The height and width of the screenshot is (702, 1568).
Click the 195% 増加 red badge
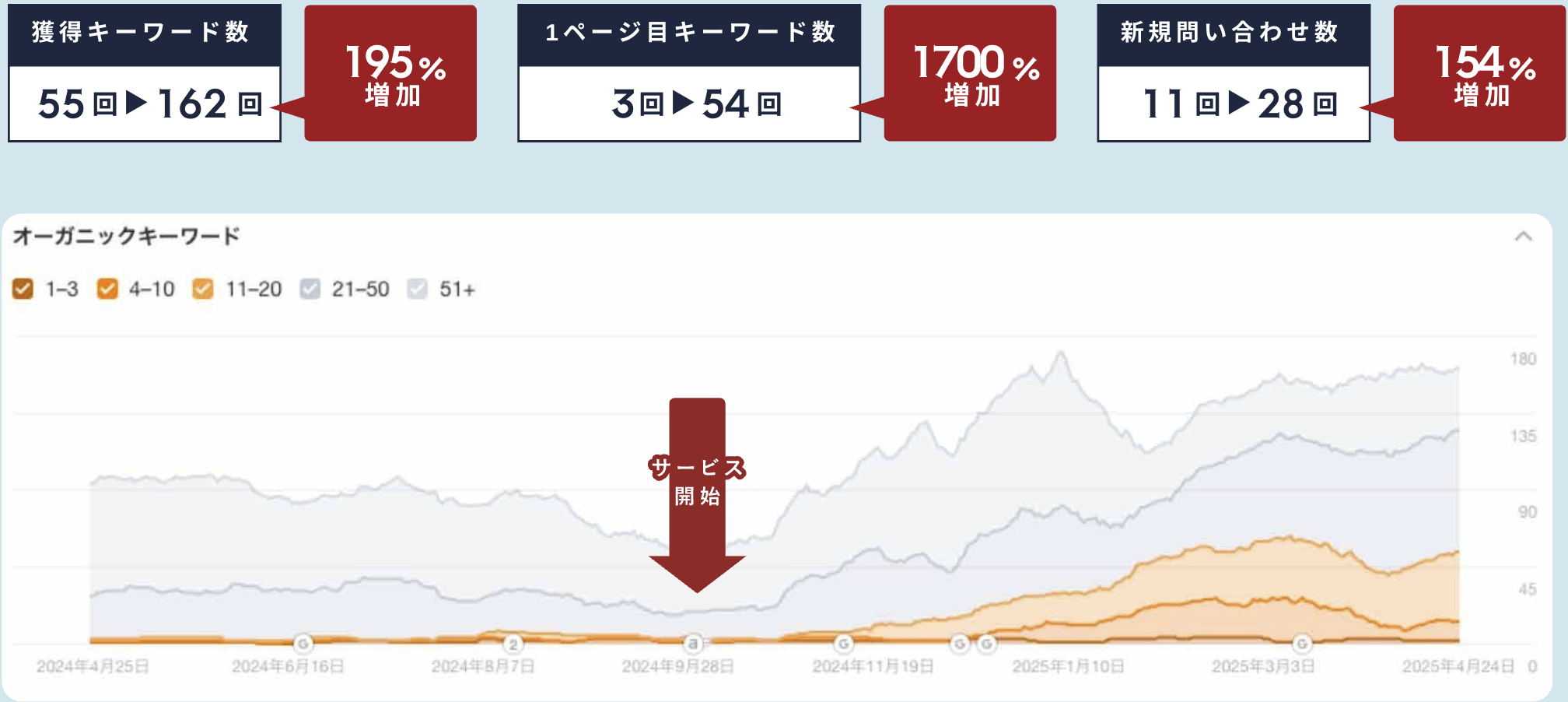[x=390, y=73]
